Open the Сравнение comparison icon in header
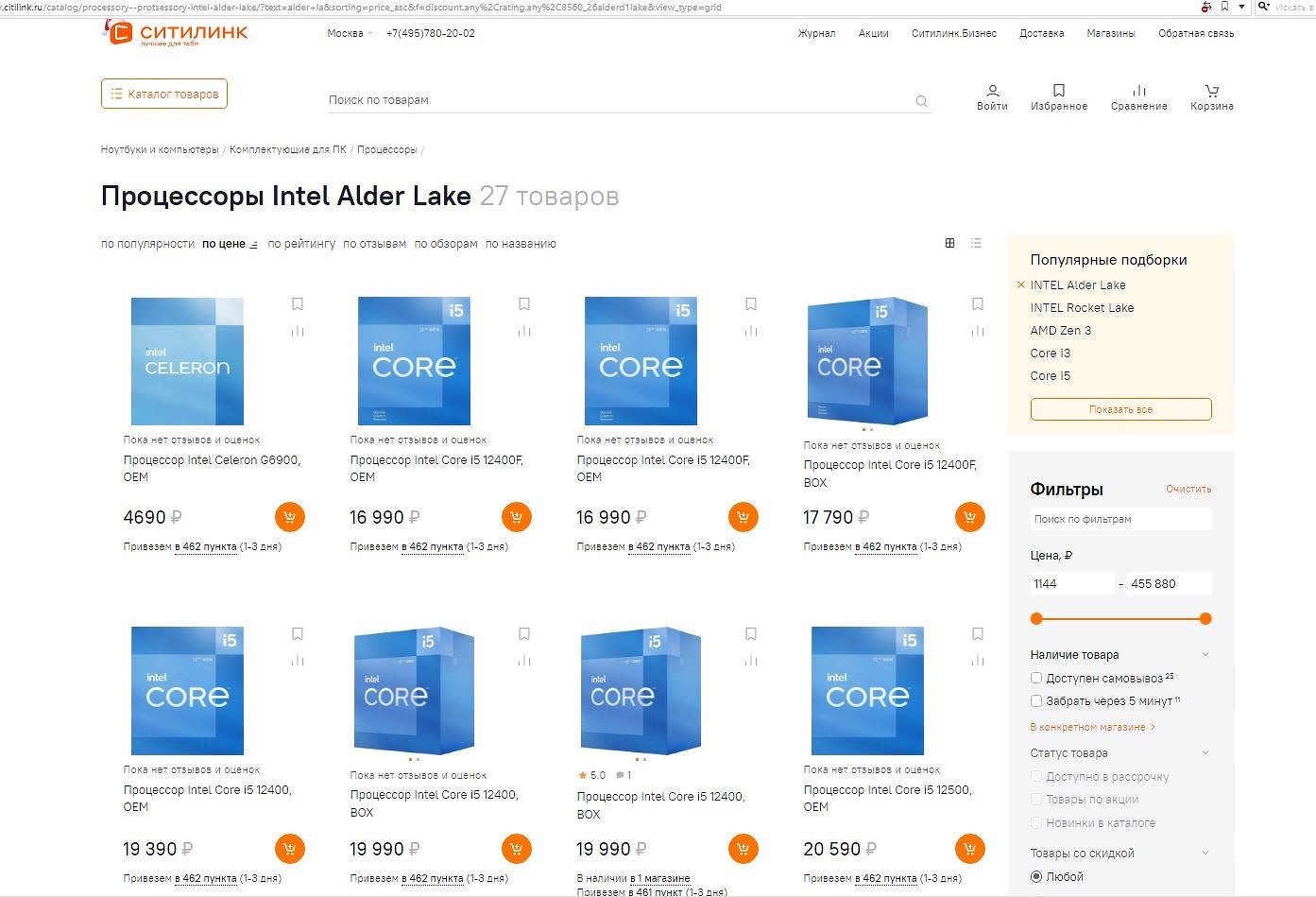This screenshot has height=897, width=1316. (x=1138, y=91)
